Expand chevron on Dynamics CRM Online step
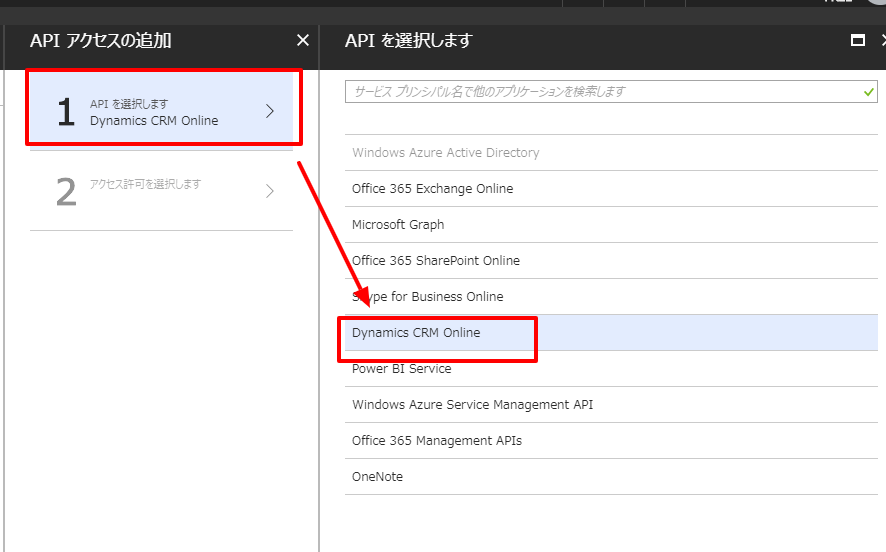 [270, 111]
